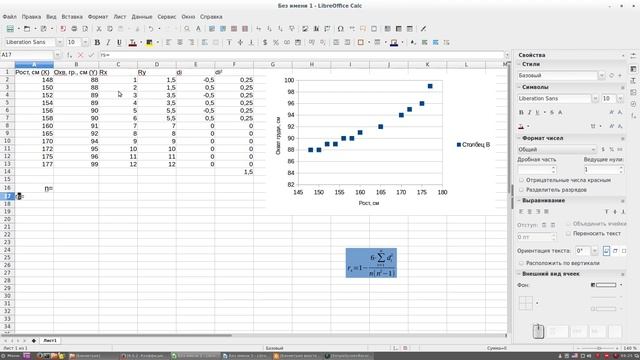Screen dimensions: 640x360
Task: Click the 'Ведущие нули' spin field
Action: [x=604, y=169]
